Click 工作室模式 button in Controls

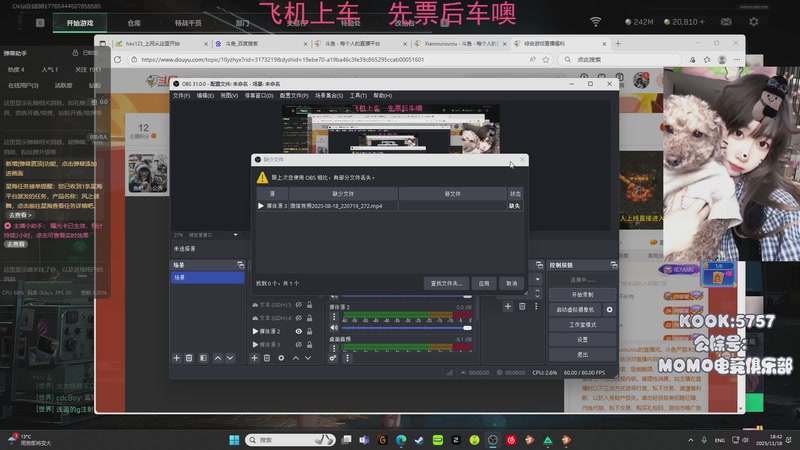(x=583, y=324)
